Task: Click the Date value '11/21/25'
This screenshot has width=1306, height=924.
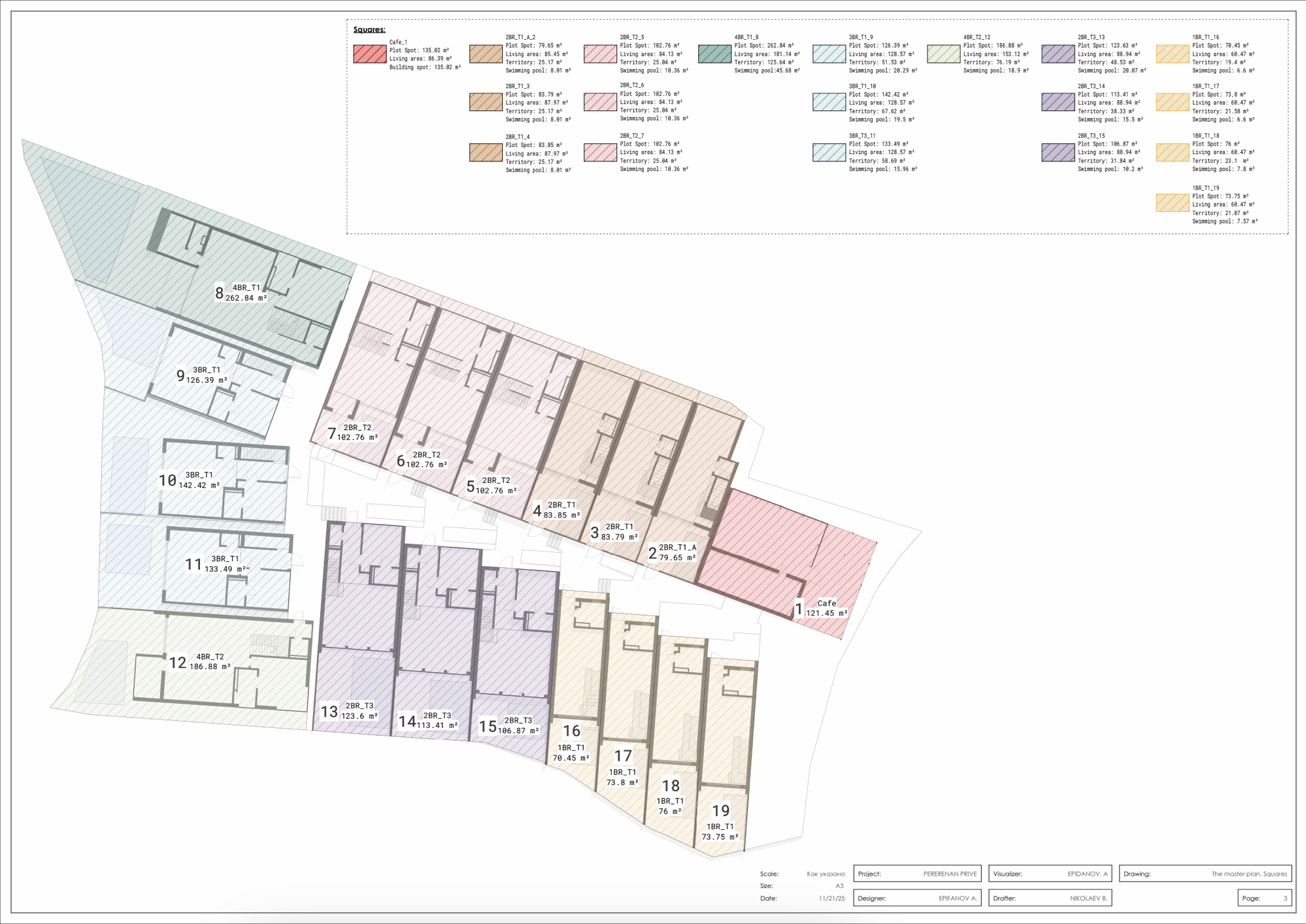Action: (x=831, y=899)
